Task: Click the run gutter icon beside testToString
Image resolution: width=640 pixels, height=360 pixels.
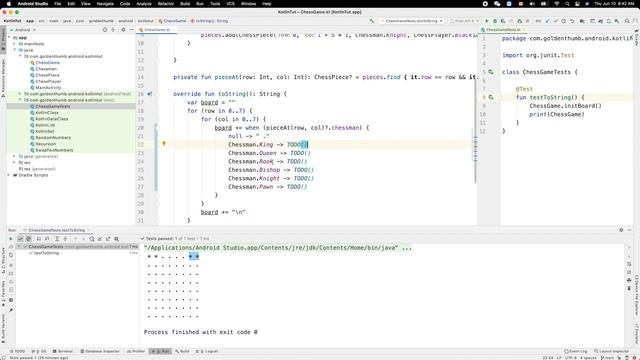Action: pos(491,97)
